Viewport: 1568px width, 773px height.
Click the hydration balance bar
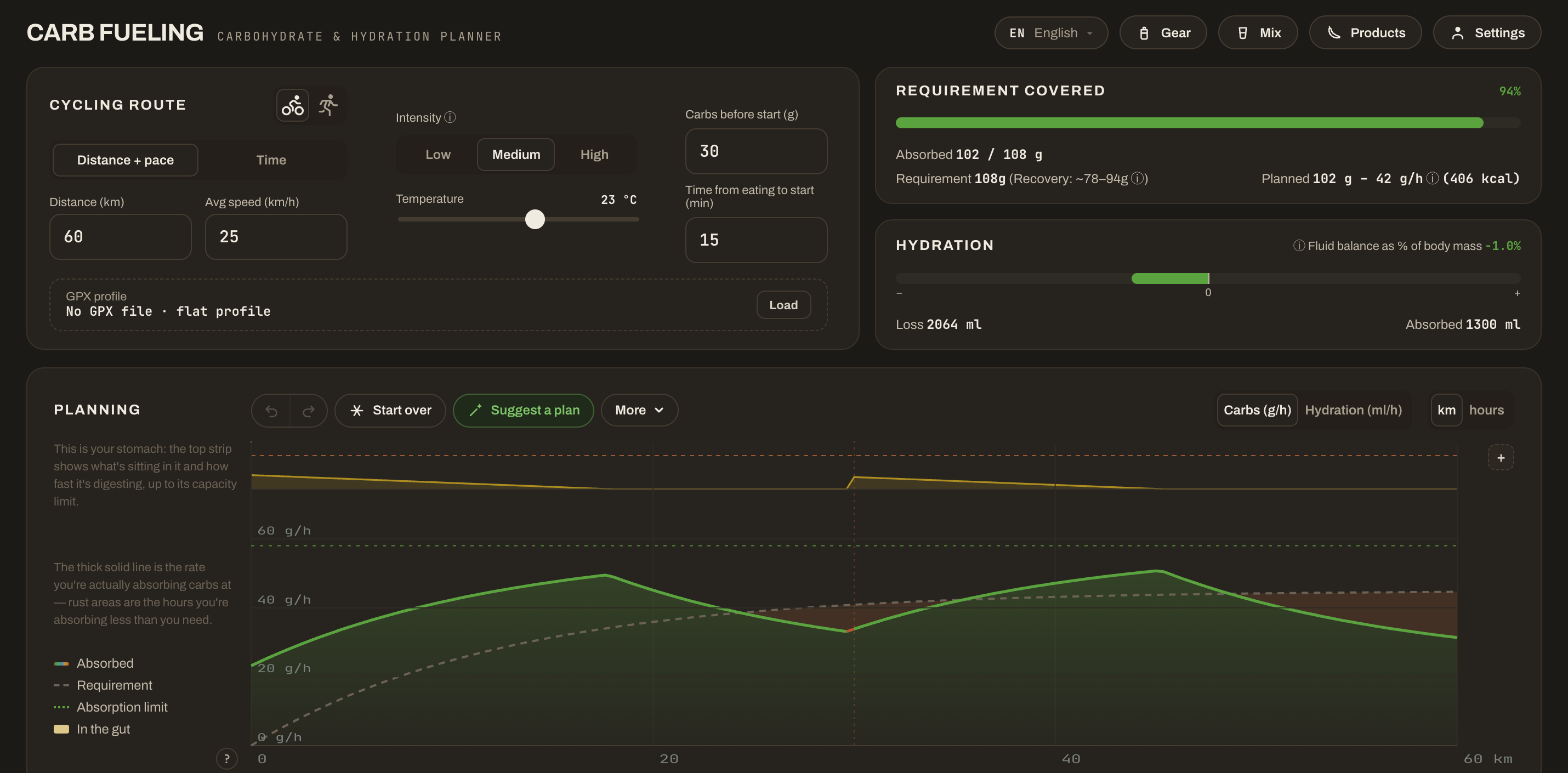click(1208, 278)
